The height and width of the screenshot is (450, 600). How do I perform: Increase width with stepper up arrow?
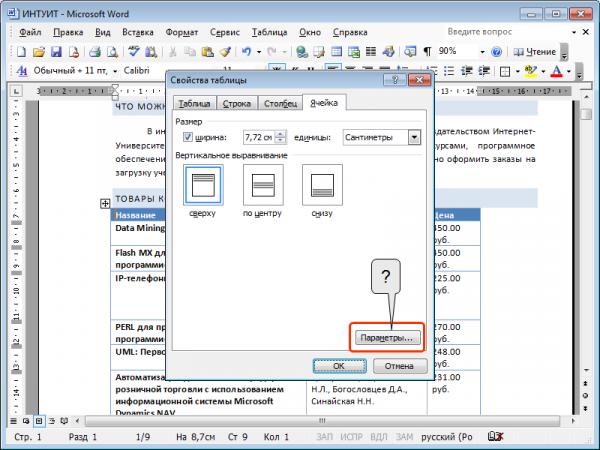coord(280,134)
